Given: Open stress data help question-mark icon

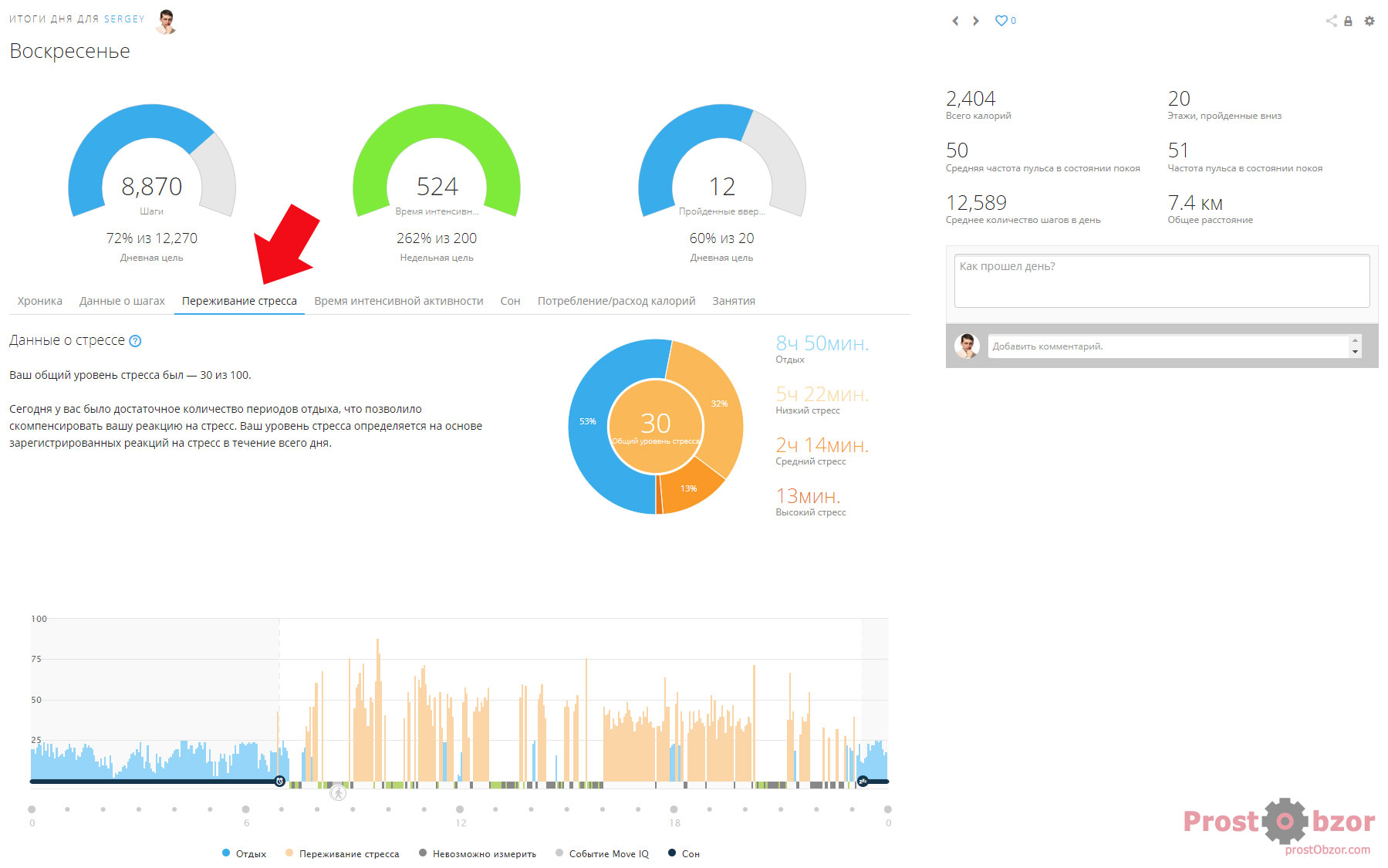Looking at the screenshot, I should click(135, 341).
